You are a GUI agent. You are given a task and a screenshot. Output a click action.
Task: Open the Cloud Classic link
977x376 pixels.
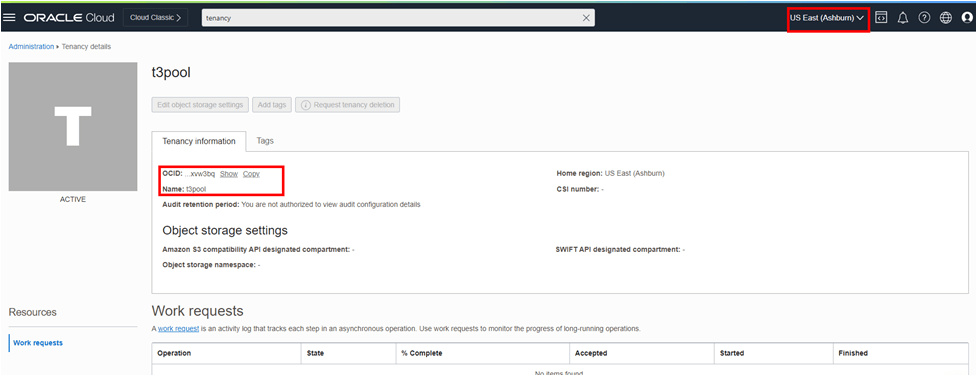(156, 18)
